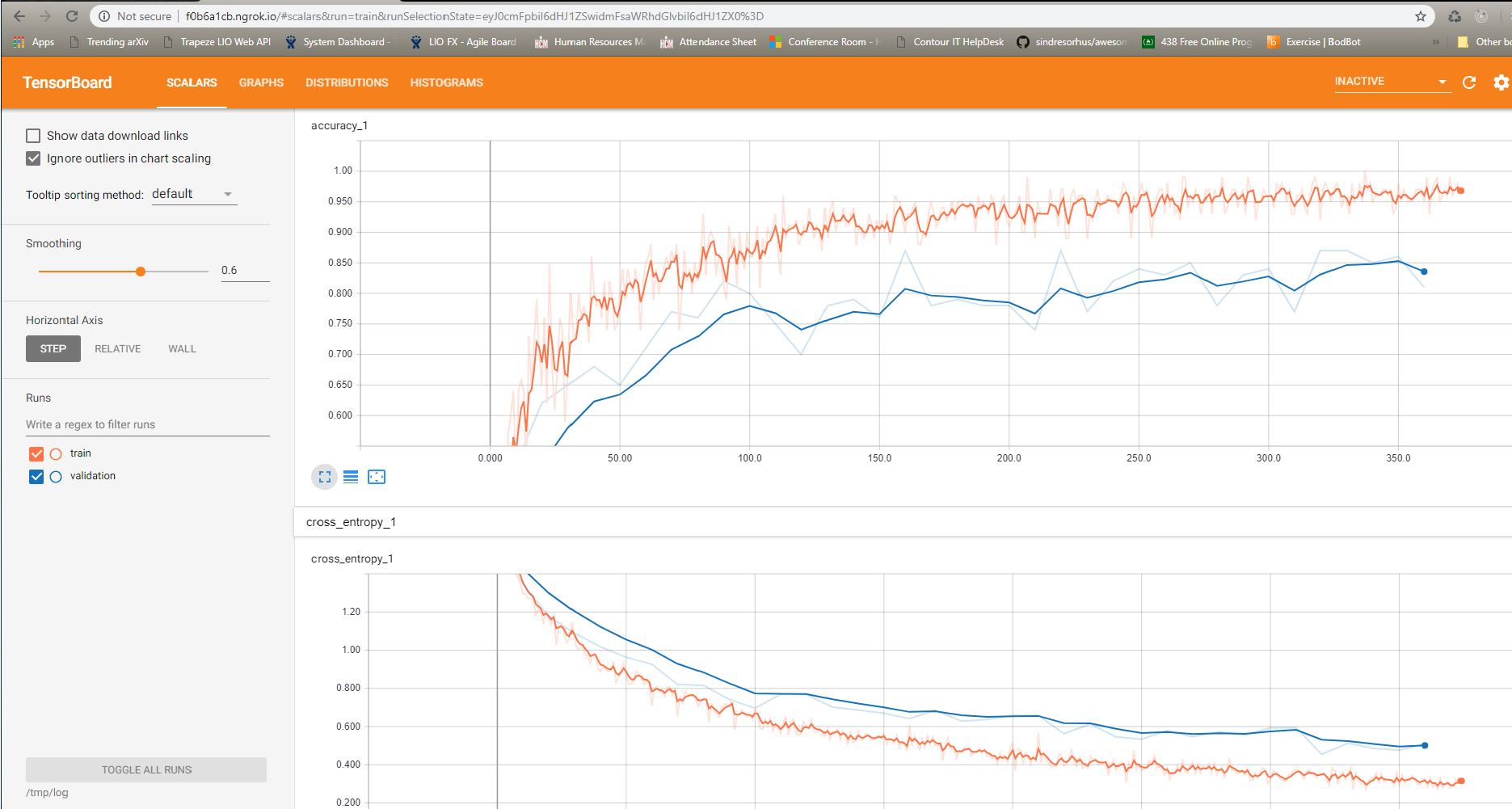Enable Show data download links checkbox
Image resolution: width=1512 pixels, height=809 pixels.
(x=33, y=136)
